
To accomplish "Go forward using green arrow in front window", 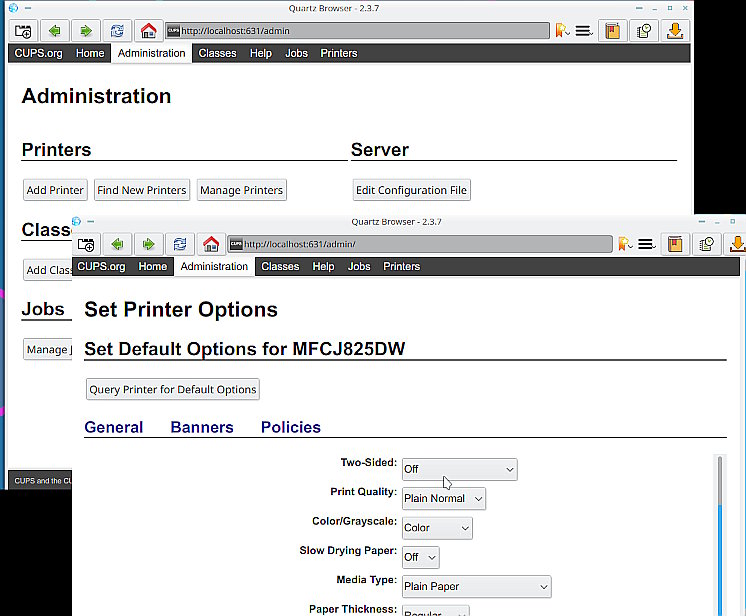I will (x=149, y=244).
